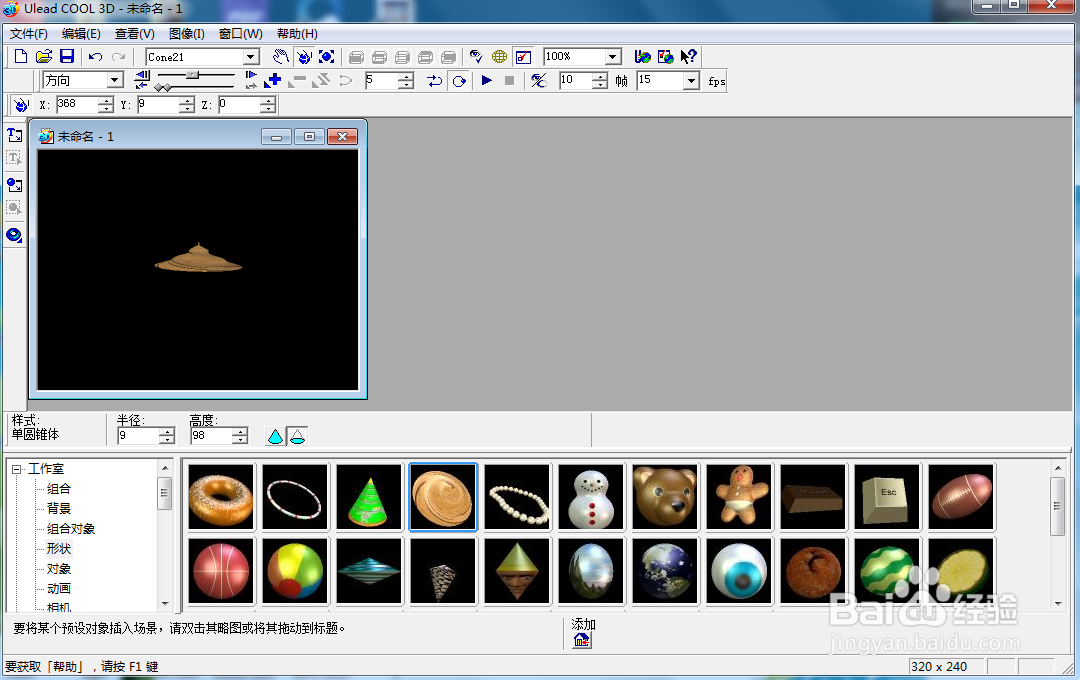The width and height of the screenshot is (1080, 680).
Task: Click the 半径 radius input field
Action: pos(139,436)
